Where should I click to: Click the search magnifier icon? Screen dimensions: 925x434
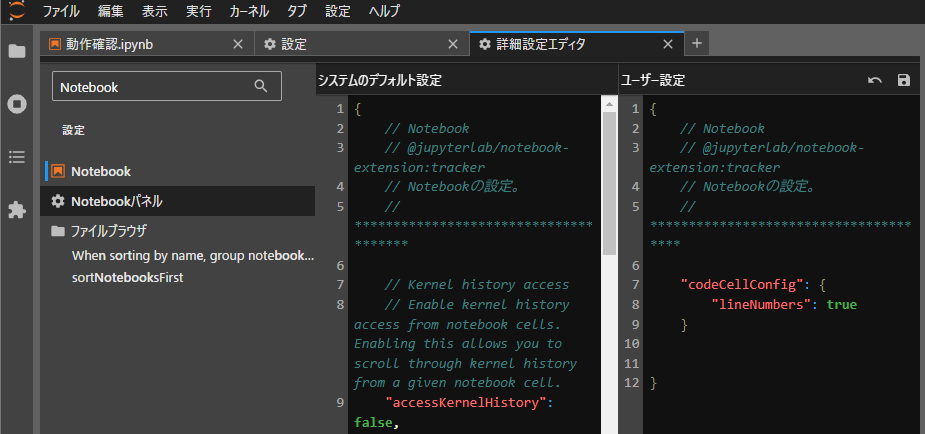[x=261, y=87]
